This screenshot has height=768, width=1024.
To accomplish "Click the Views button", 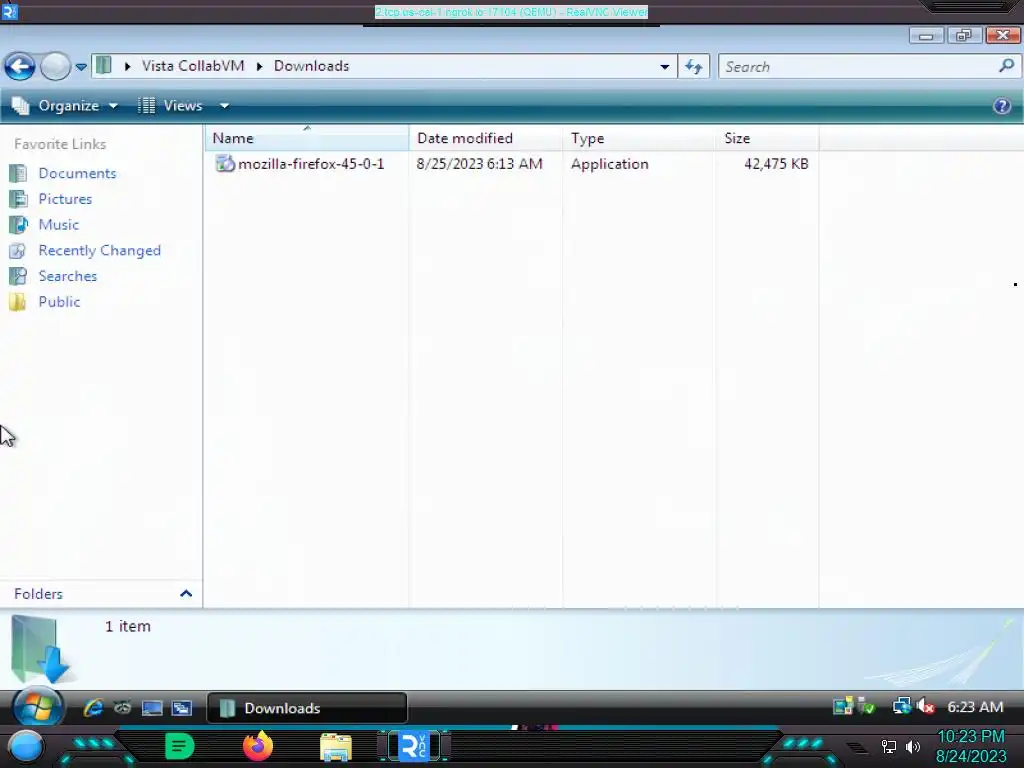I will pos(171,106).
